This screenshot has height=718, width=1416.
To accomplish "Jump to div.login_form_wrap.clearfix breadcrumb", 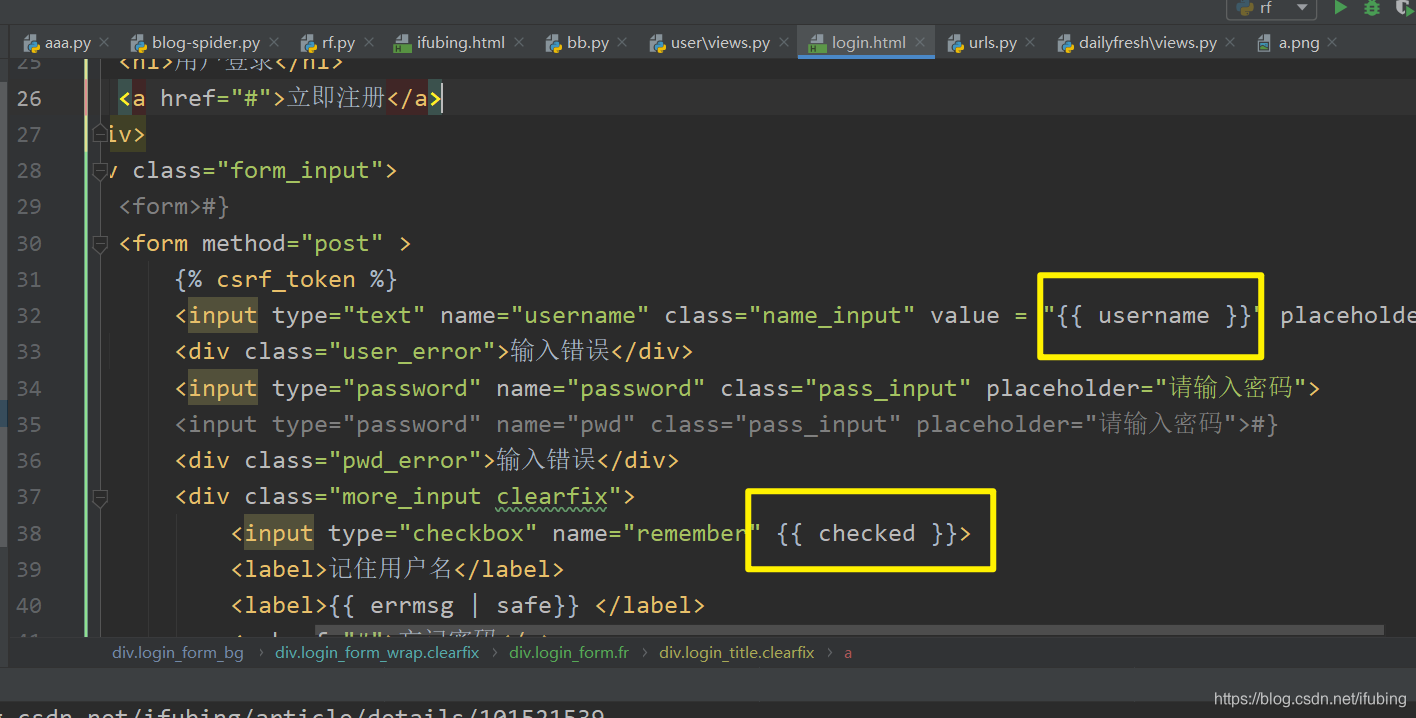I will coord(377,652).
